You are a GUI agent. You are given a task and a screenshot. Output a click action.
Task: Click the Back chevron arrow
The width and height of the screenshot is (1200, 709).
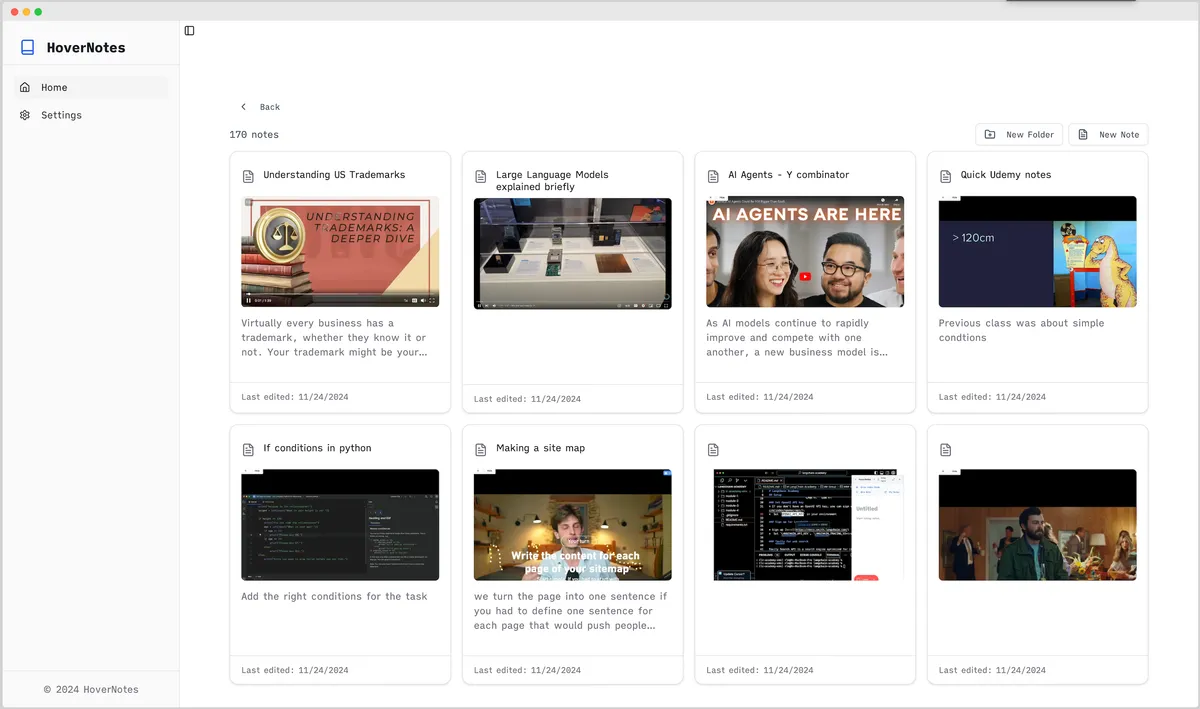[x=243, y=107]
